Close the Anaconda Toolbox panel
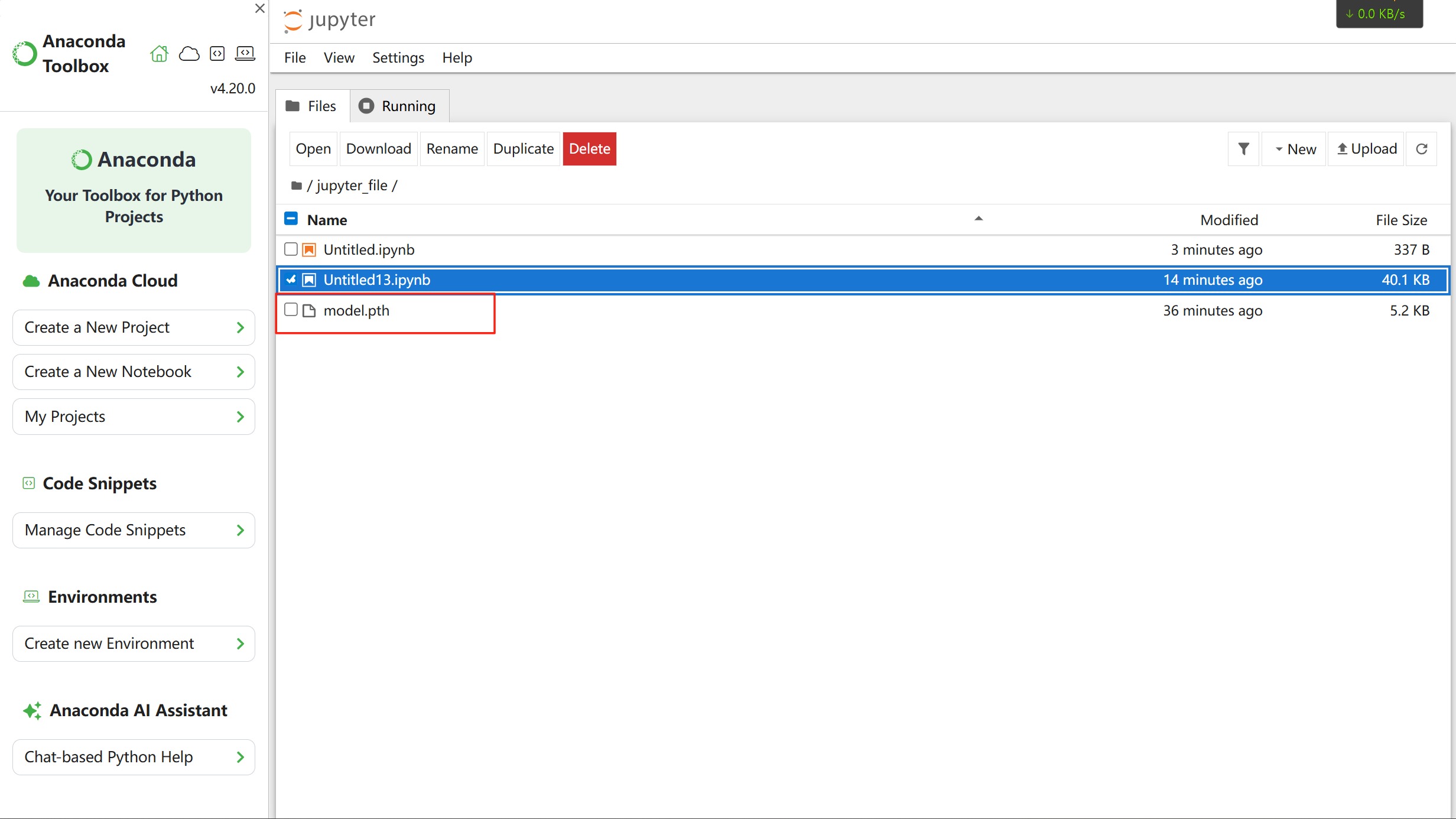 click(x=259, y=8)
